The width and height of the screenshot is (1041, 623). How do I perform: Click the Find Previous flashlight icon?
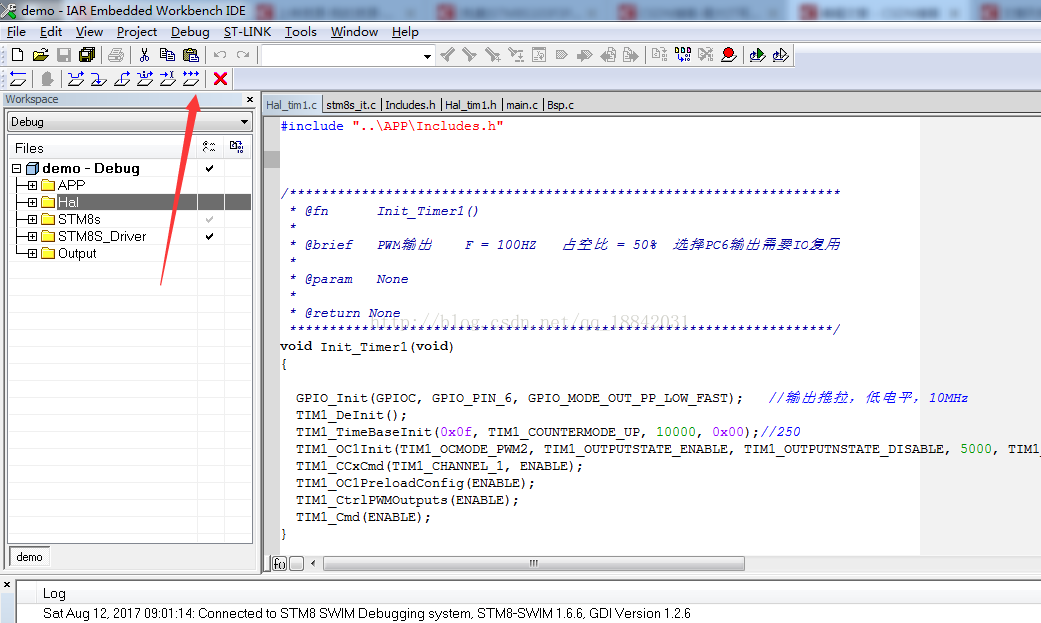coord(447,55)
